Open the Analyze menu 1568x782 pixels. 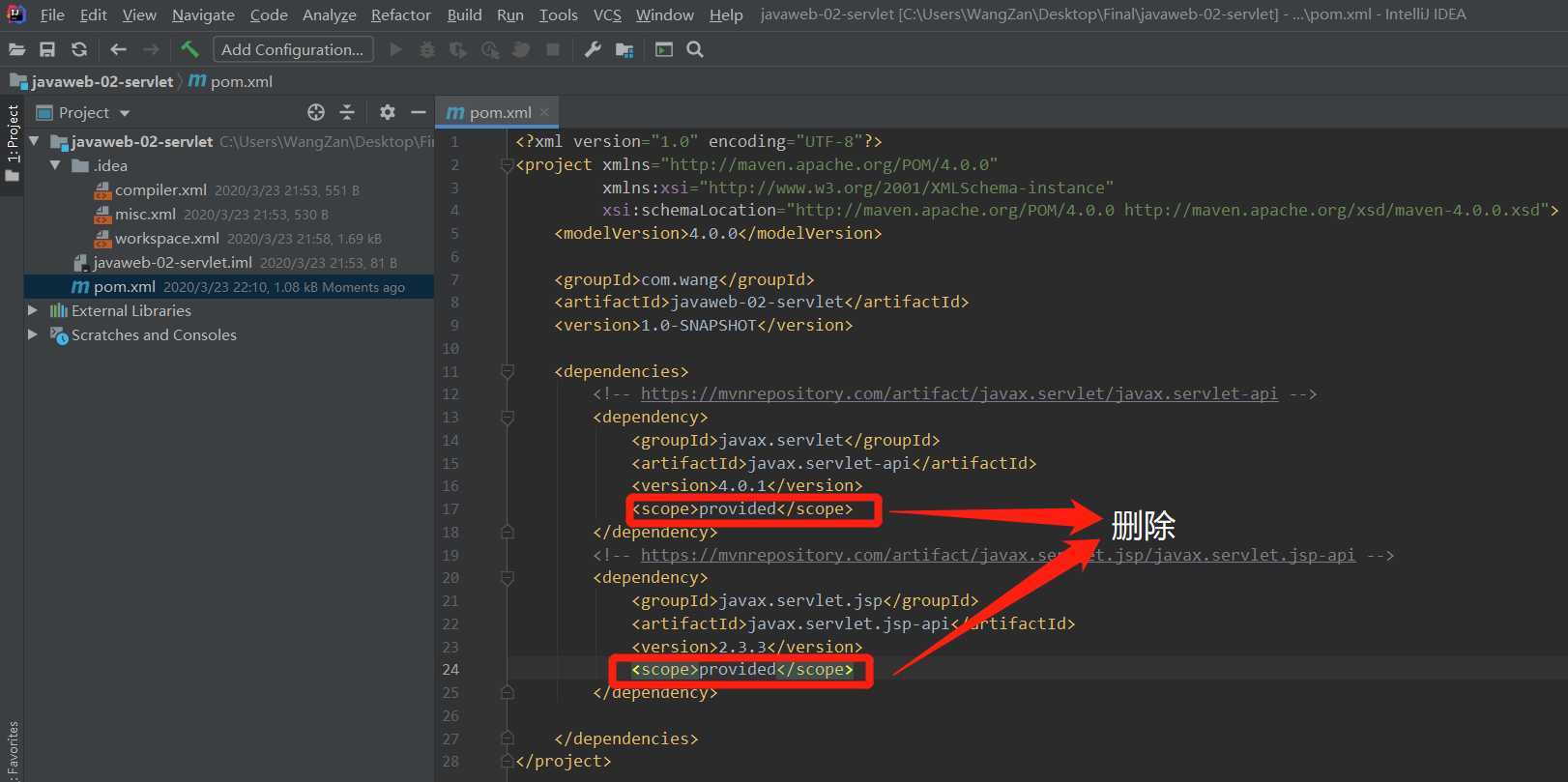pyautogui.click(x=329, y=14)
